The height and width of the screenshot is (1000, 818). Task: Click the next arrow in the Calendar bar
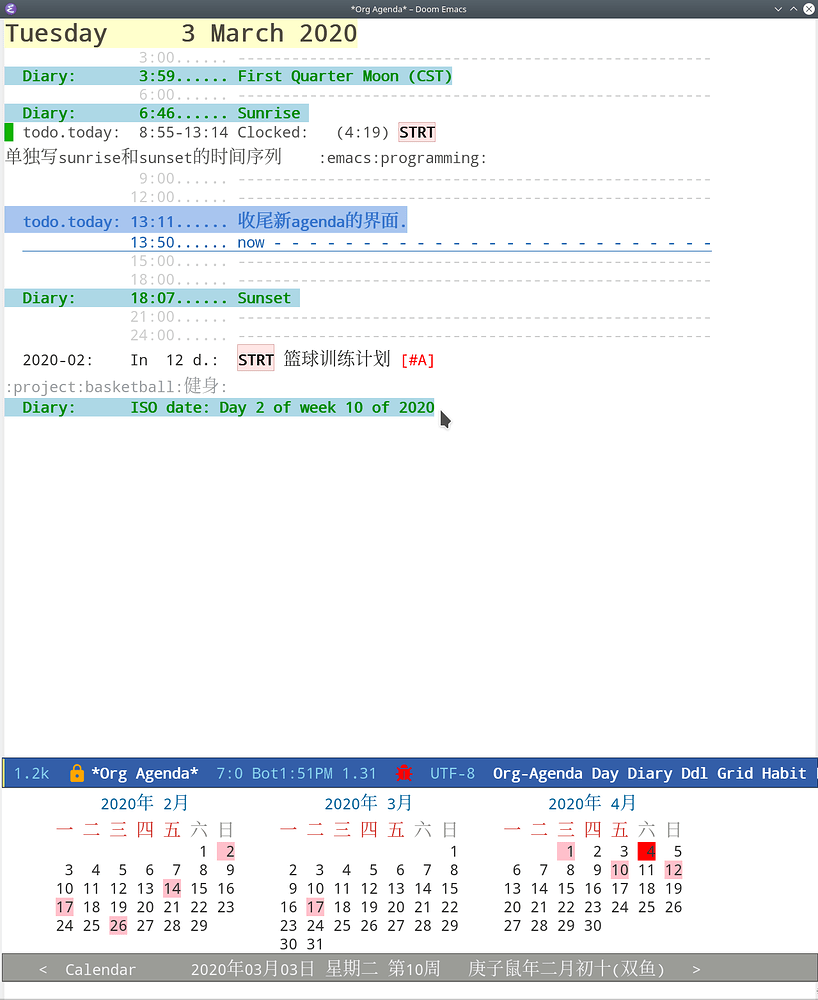click(x=695, y=968)
